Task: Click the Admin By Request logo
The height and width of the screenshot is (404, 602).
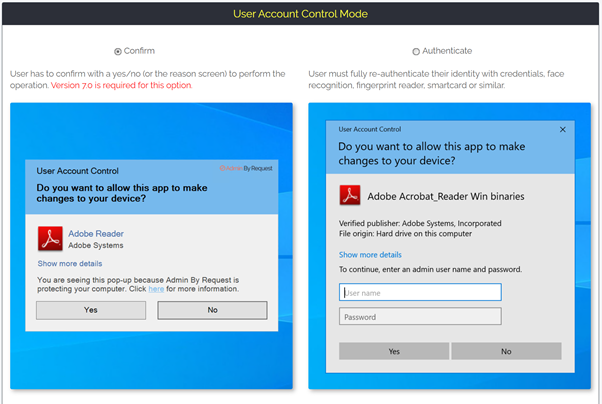Action: (246, 168)
